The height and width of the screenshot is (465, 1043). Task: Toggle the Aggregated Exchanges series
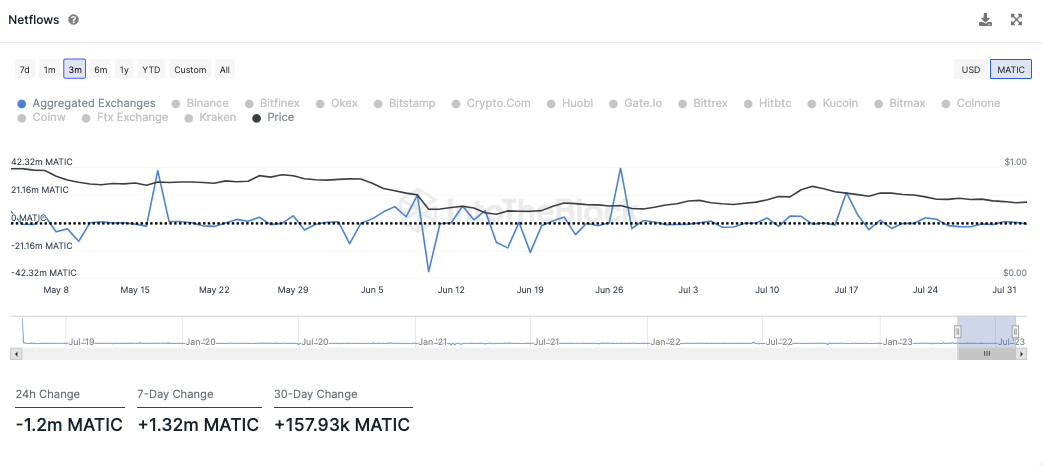[x=93, y=103]
